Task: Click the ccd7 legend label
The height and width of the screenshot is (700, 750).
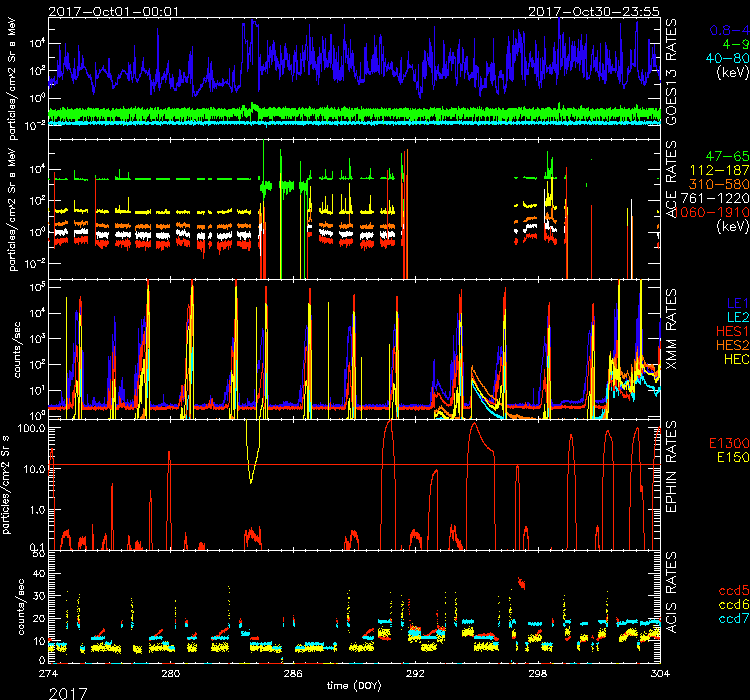Action: (731, 619)
